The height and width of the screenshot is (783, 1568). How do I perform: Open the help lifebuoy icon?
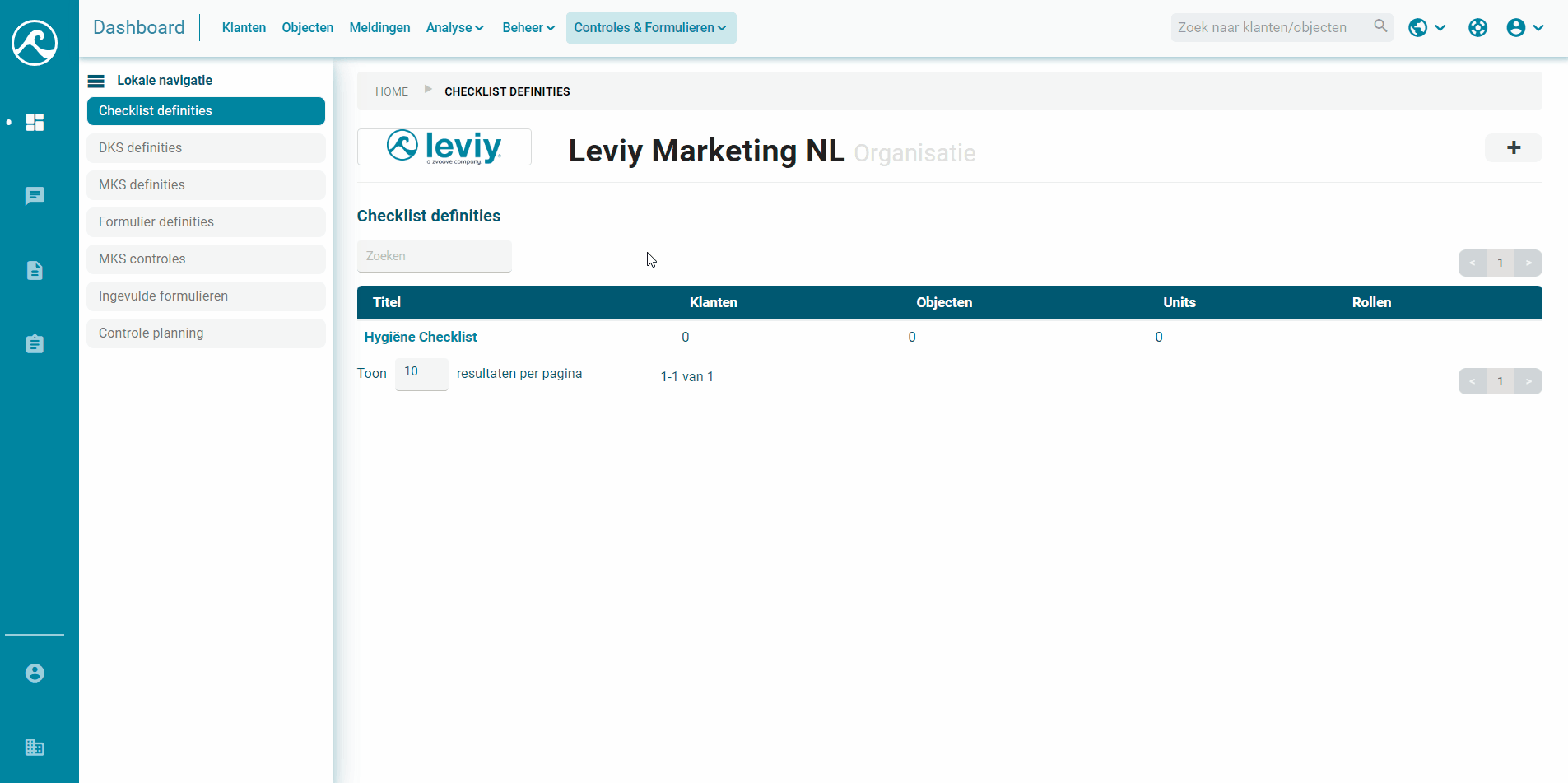click(1477, 28)
